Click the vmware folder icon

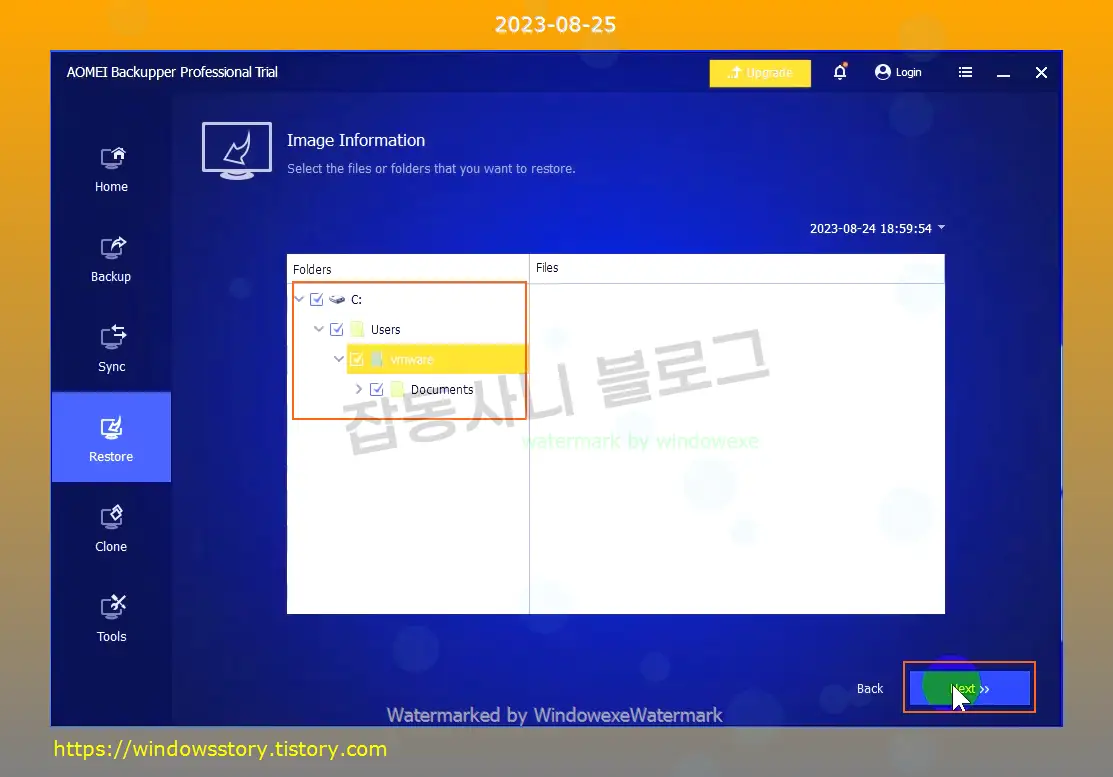point(377,359)
